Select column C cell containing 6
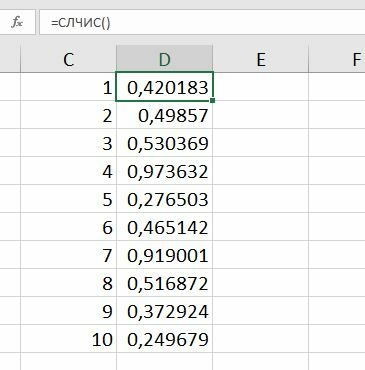Screen dimensions: 365x370 [69, 226]
